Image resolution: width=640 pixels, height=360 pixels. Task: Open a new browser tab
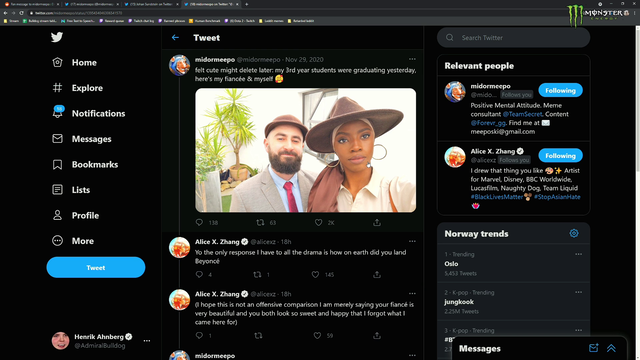[x=247, y=4]
